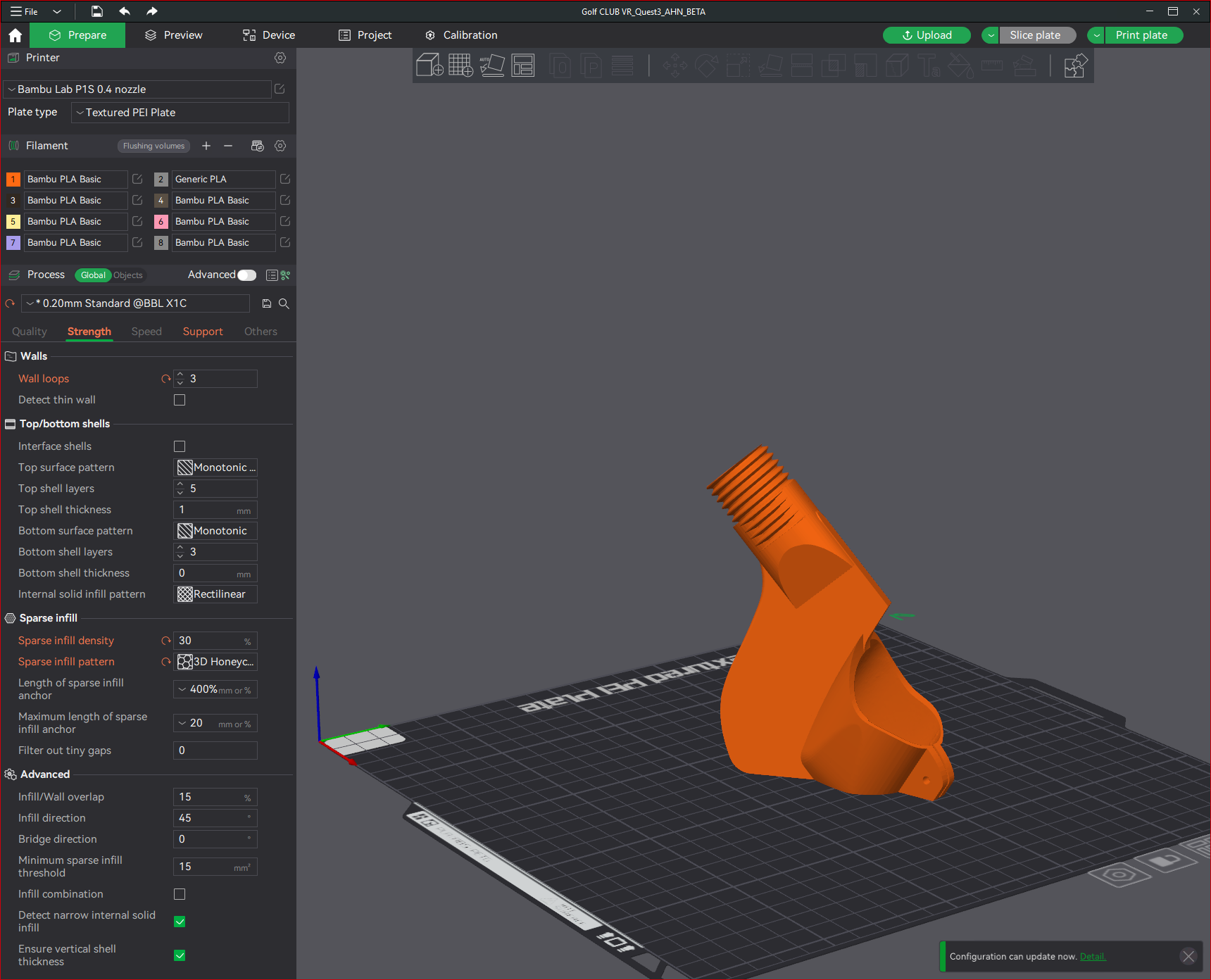The height and width of the screenshot is (980, 1211).
Task: Enable Detect thin wall checkbox
Action: [x=180, y=400]
